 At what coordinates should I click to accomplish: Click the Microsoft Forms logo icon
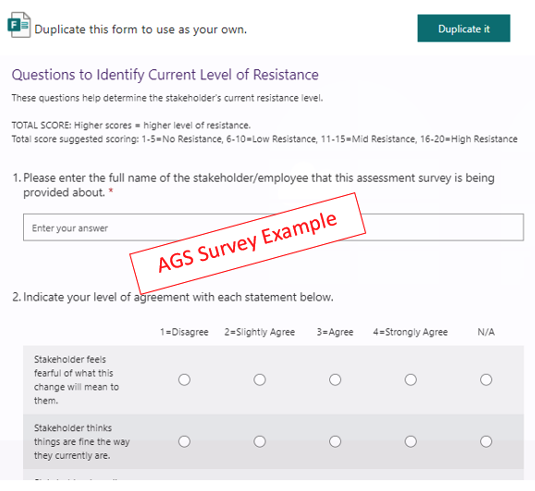pyautogui.click(x=19, y=25)
